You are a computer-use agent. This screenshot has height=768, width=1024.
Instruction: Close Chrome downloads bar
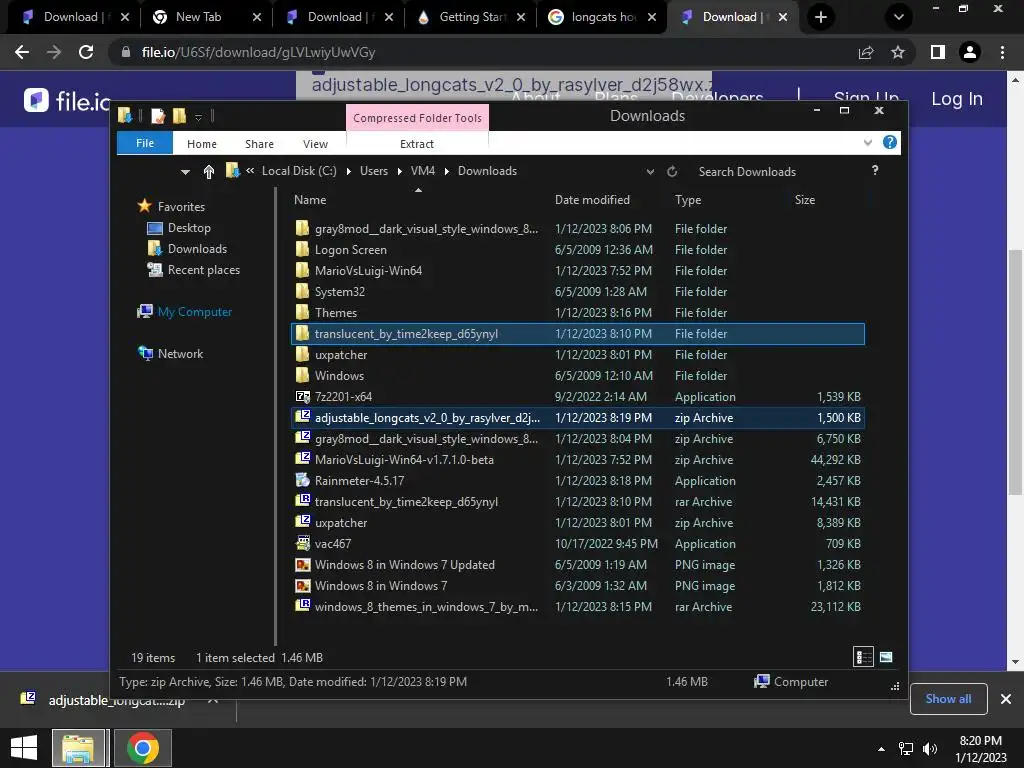pos(1006,699)
